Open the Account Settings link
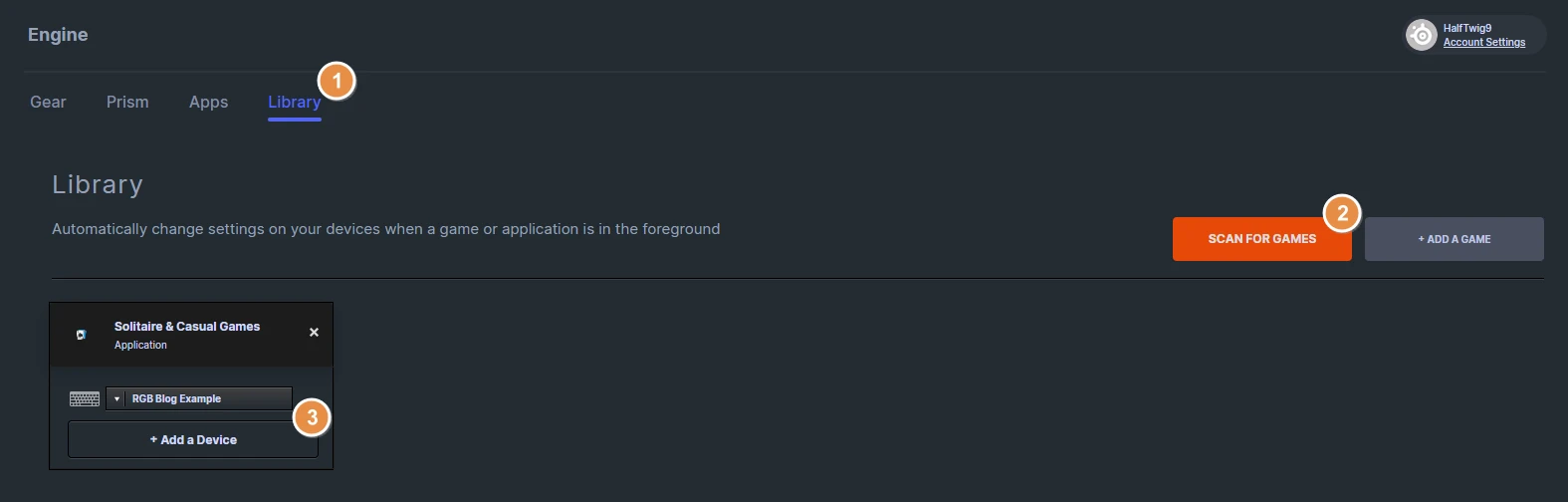Viewport: 1568px width, 502px height. coord(1484,42)
